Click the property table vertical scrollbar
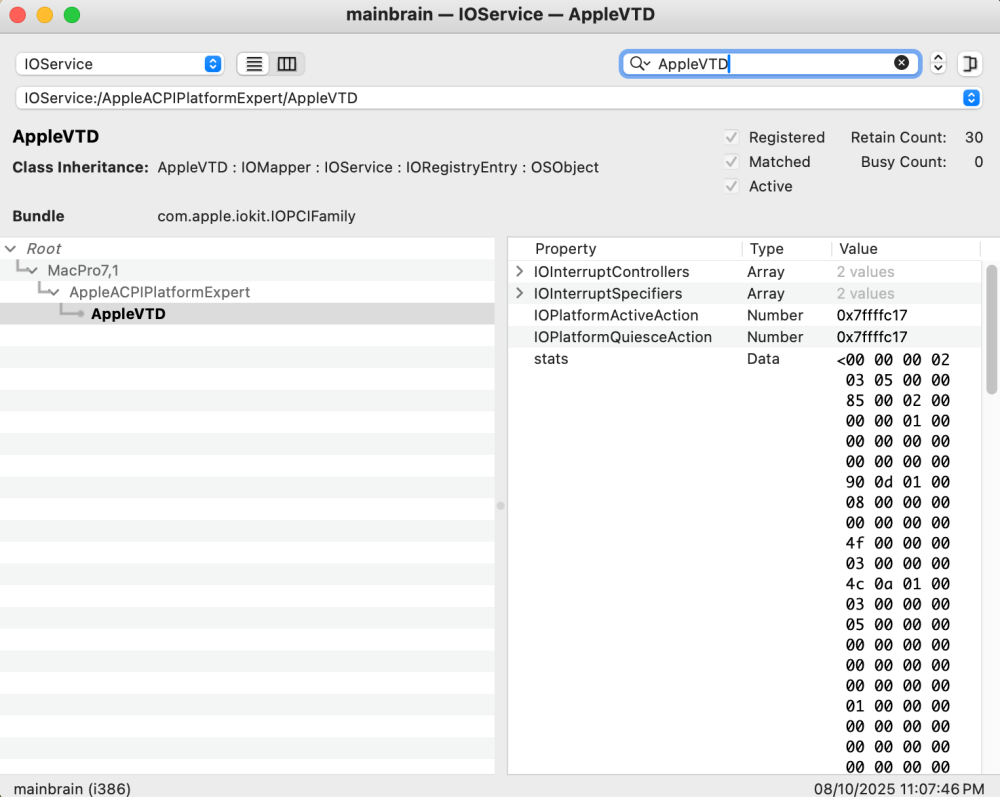1000x797 pixels. point(991,330)
